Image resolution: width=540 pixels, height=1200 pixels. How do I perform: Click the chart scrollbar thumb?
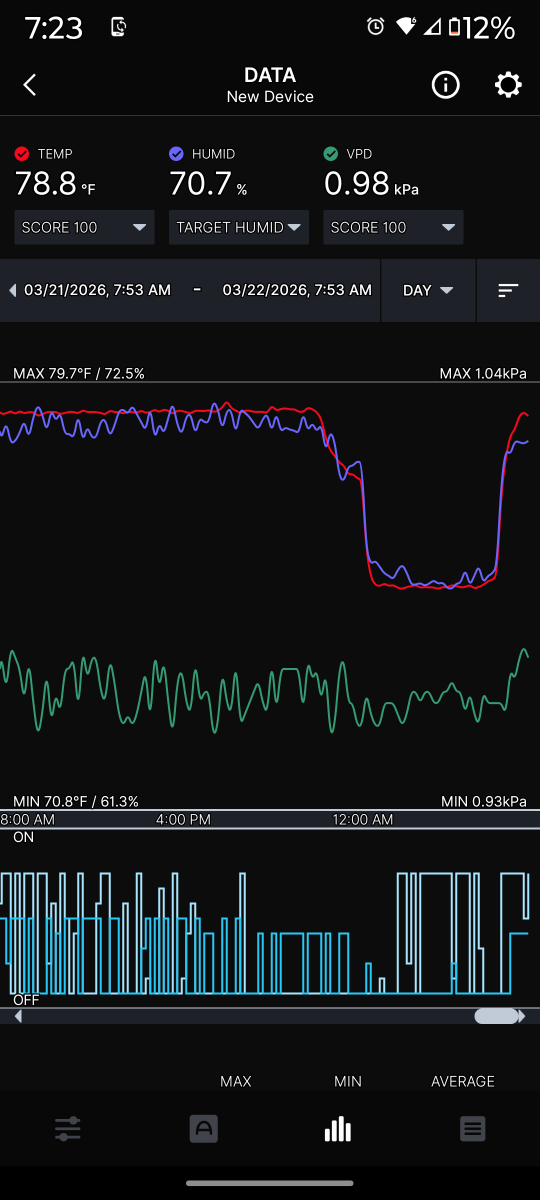(x=496, y=1016)
